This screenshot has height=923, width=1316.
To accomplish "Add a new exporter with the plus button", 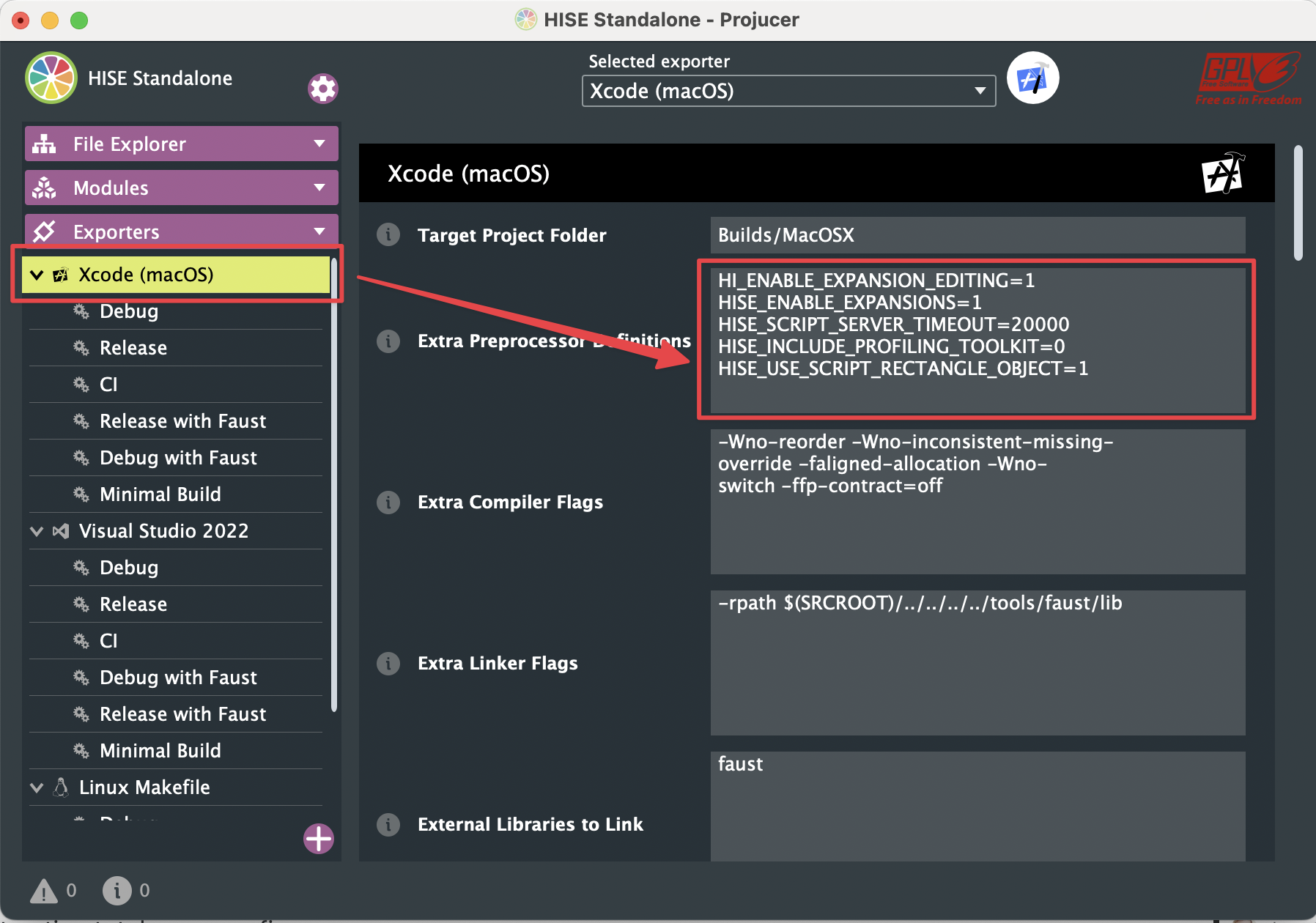I will pos(319,839).
